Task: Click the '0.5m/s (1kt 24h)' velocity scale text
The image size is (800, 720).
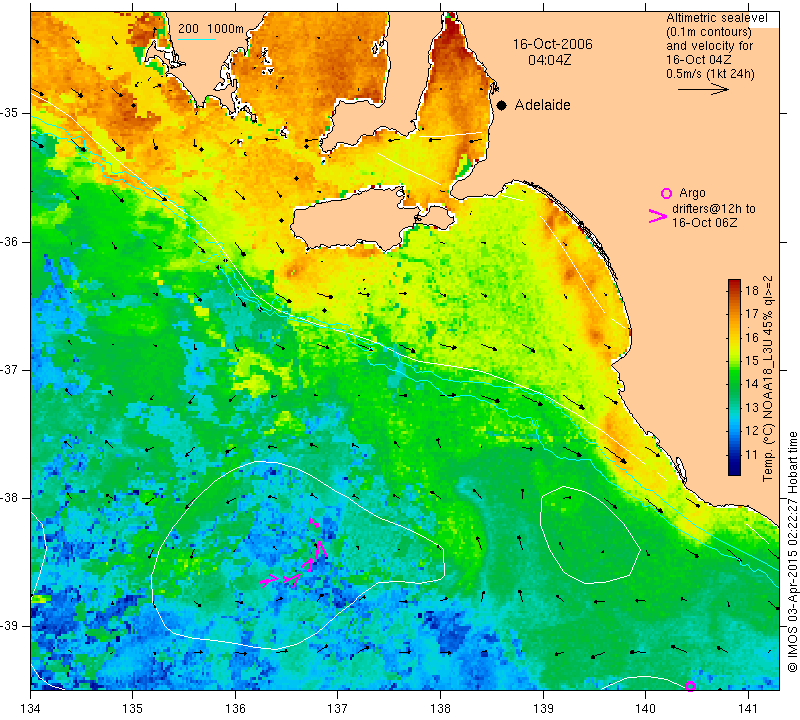Action: point(710,74)
